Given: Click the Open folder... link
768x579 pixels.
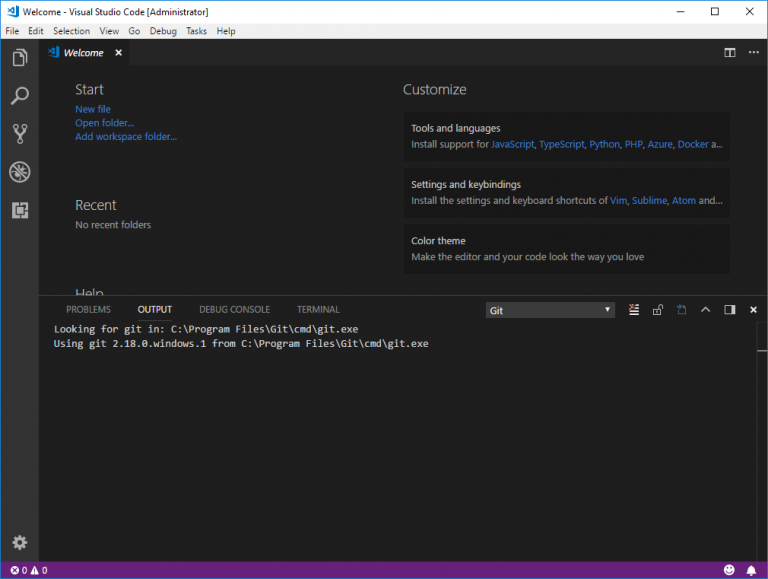Looking at the screenshot, I should (x=104, y=123).
